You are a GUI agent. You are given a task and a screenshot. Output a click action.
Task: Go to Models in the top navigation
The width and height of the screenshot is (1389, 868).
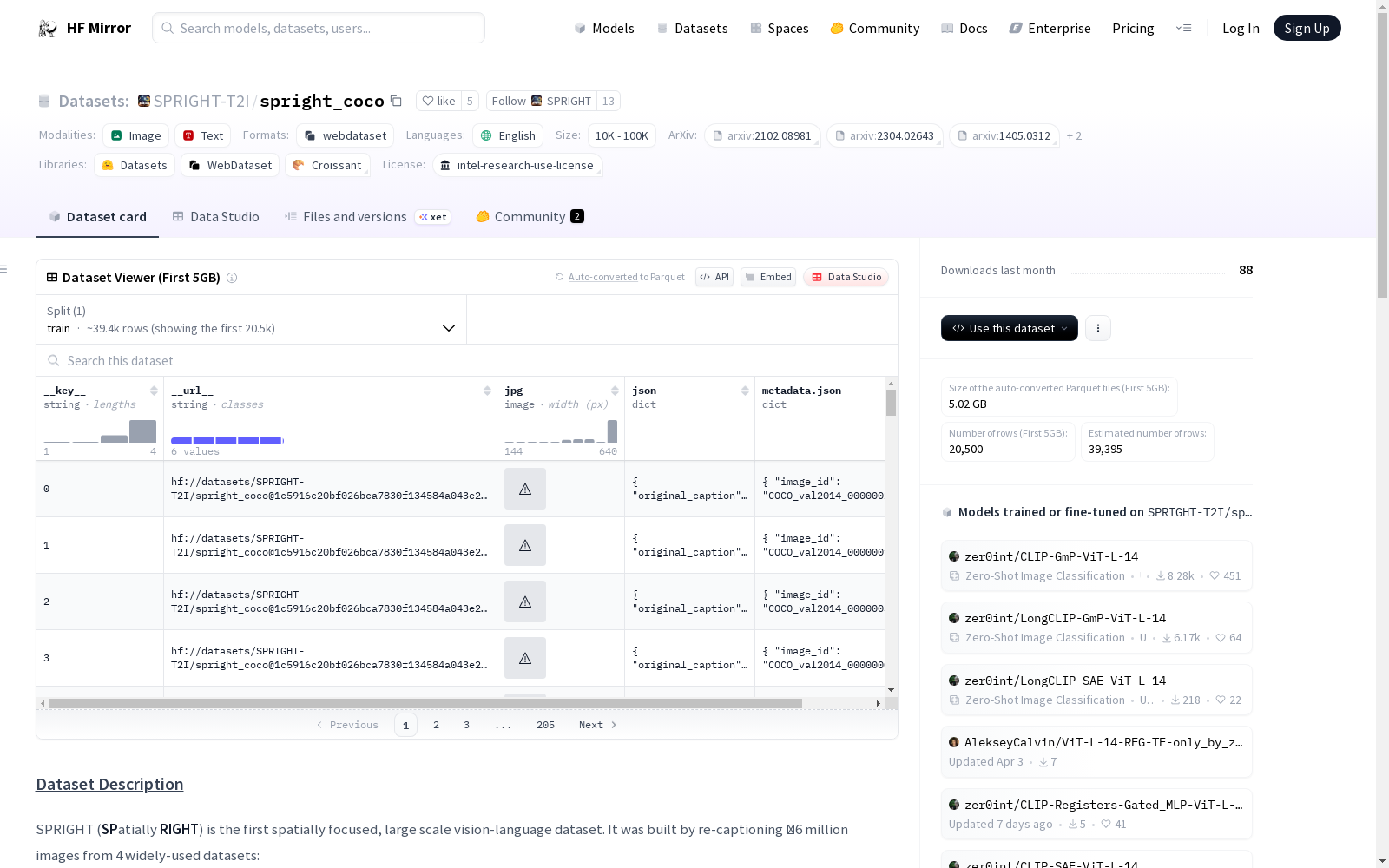tap(604, 28)
